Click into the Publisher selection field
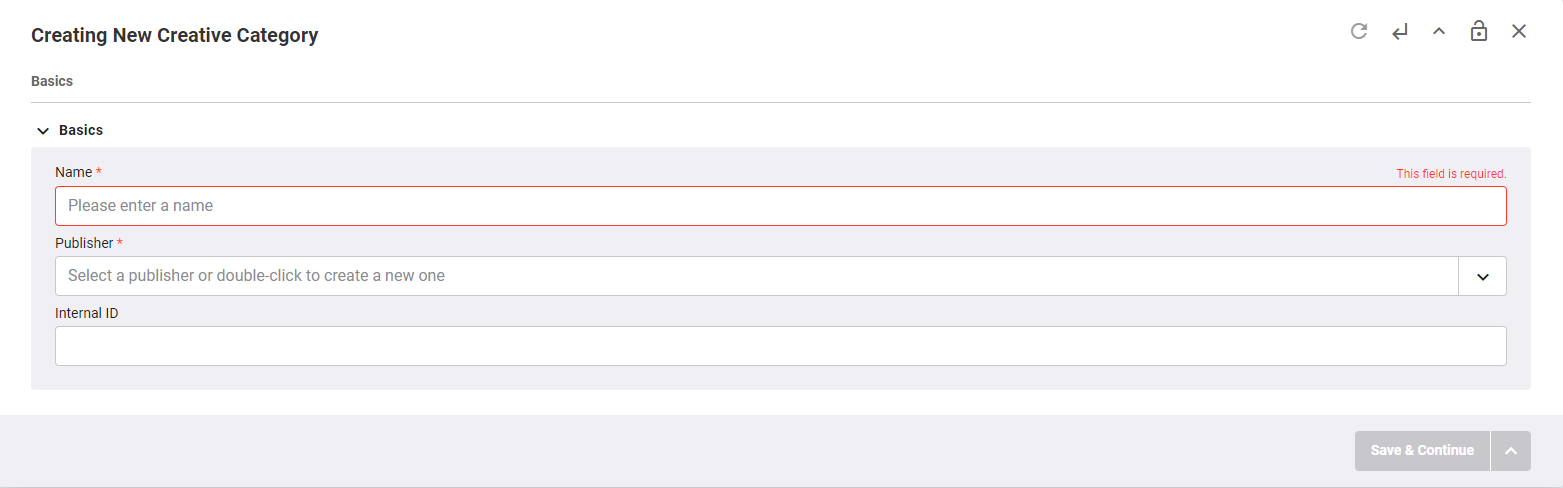Viewport: 1563px width, 488px height. (x=757, y=276)
